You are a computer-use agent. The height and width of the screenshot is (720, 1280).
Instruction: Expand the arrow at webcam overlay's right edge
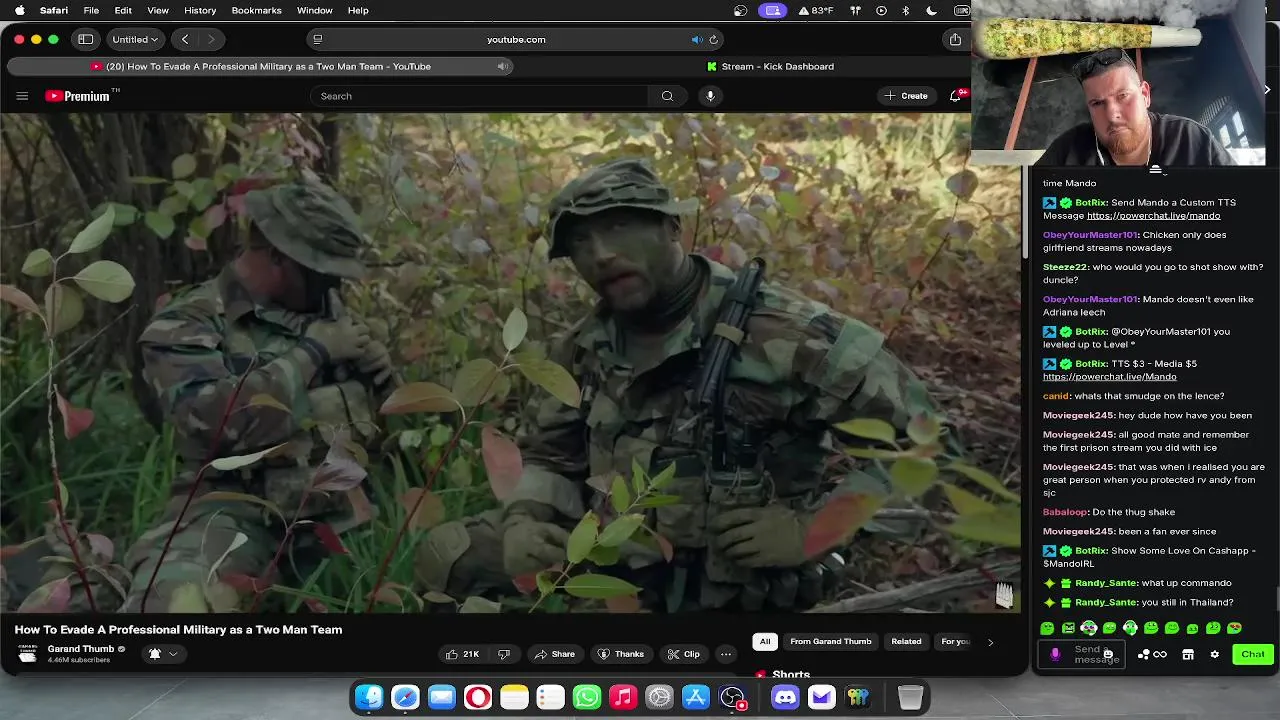pyautogui.click(x=1267, y=89)
